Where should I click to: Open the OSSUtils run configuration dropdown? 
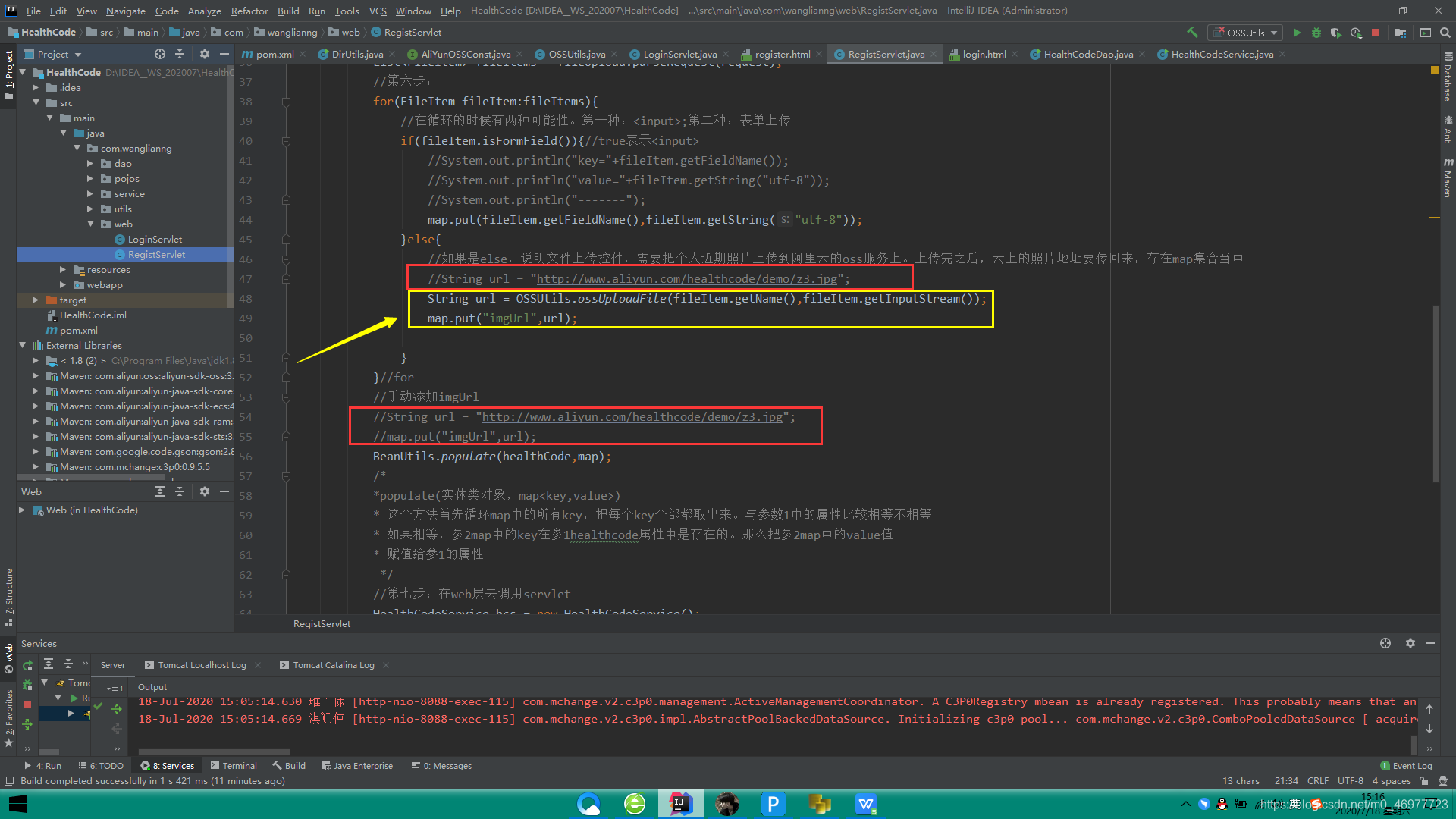1245,33
